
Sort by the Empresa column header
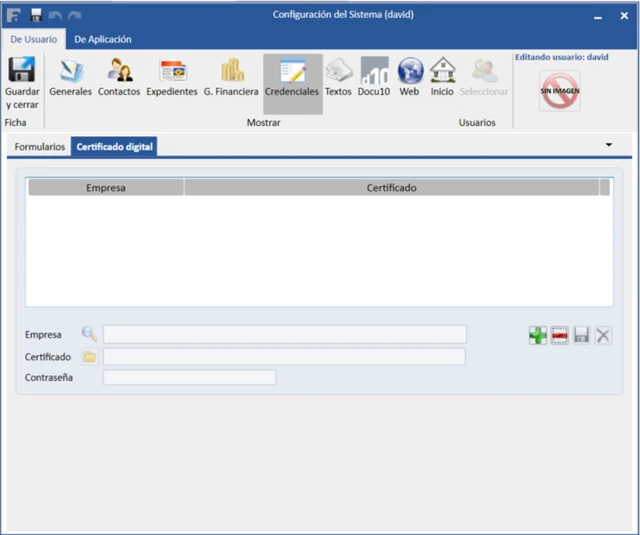[x=105, y=187]
